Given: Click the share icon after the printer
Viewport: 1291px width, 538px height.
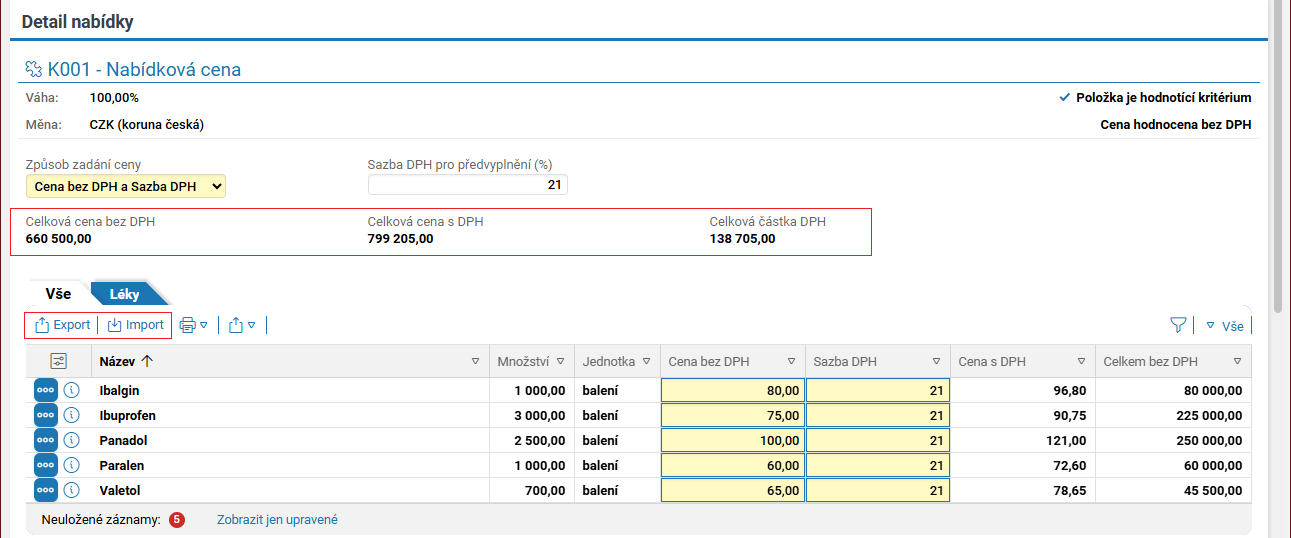Looking at the screenshot, I should pyautogui.click(x=242, y=325).
